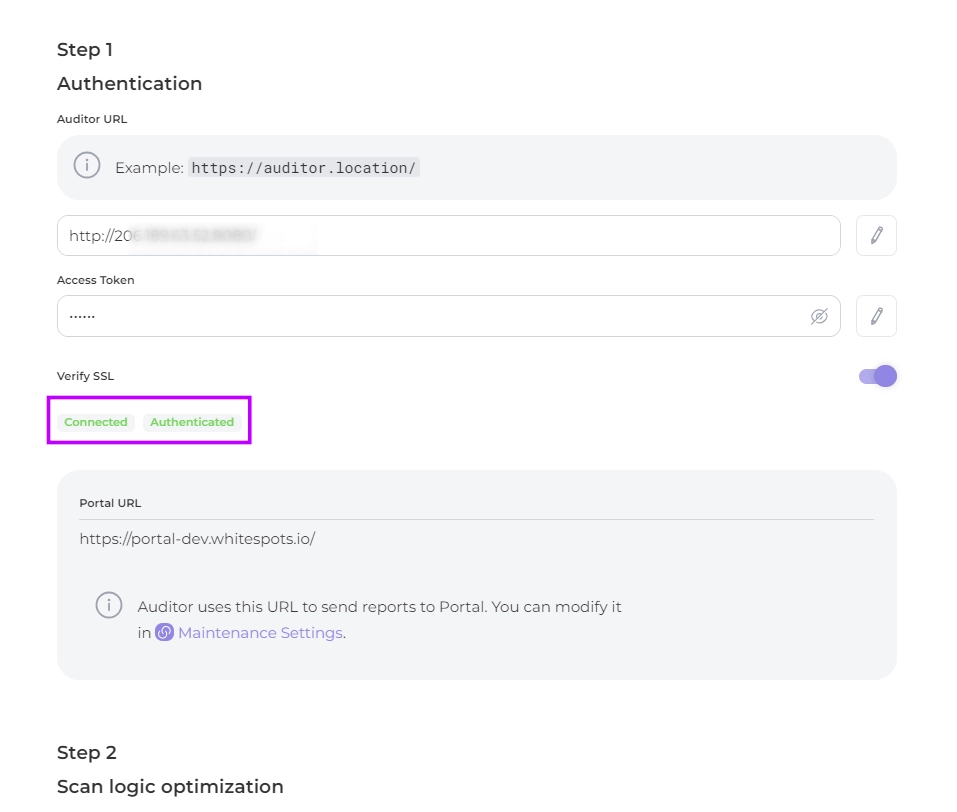957x812 pixels.
Task: Click the green Connected status badge
Action: [96, 422]
